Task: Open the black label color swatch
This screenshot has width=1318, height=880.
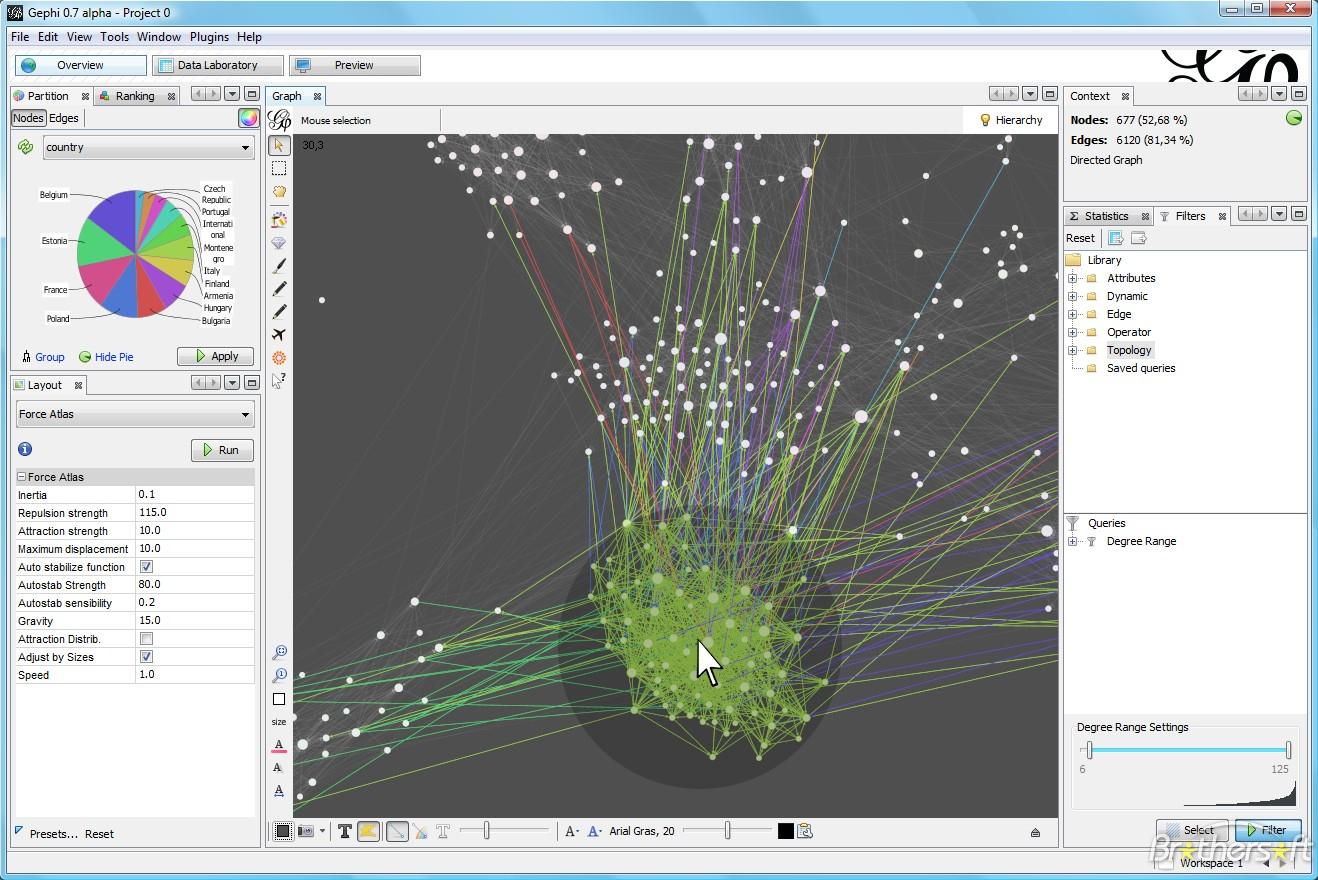Action: click(786, 831)
